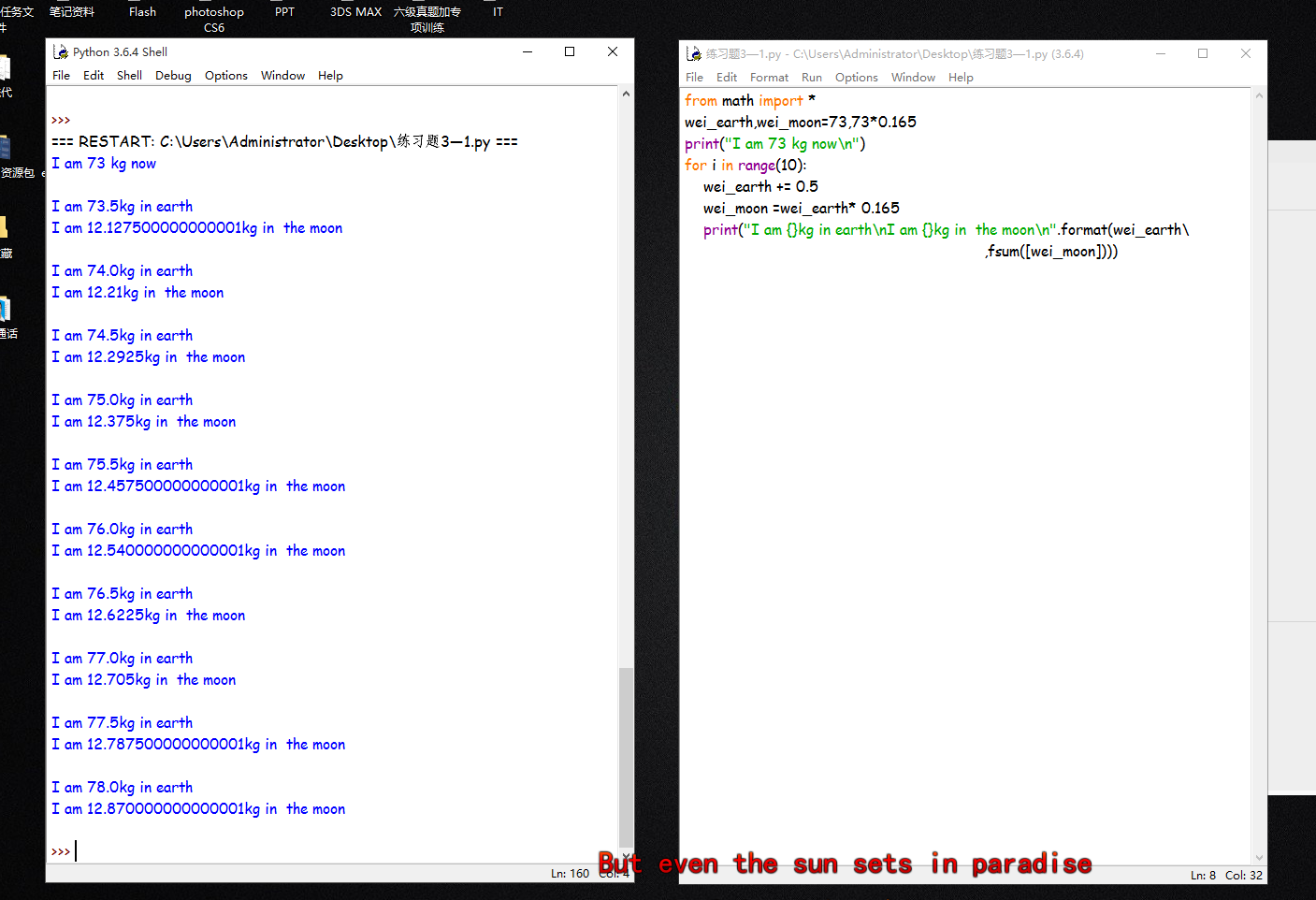Open the Flash shortcut on the desktop
The height and width of the screenshot is (900, 1316).
point(142,11)
